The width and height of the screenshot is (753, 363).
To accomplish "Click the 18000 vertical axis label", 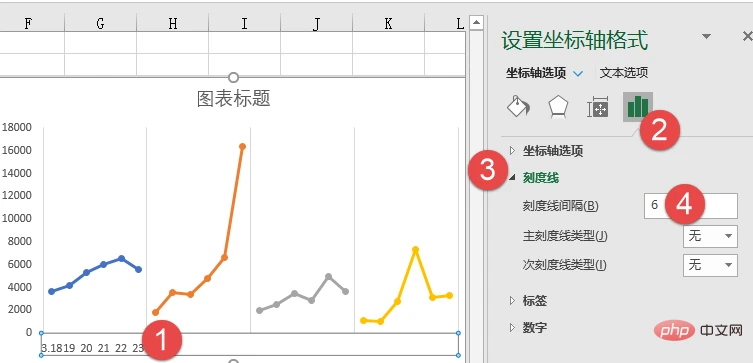I will pos(16,127).
